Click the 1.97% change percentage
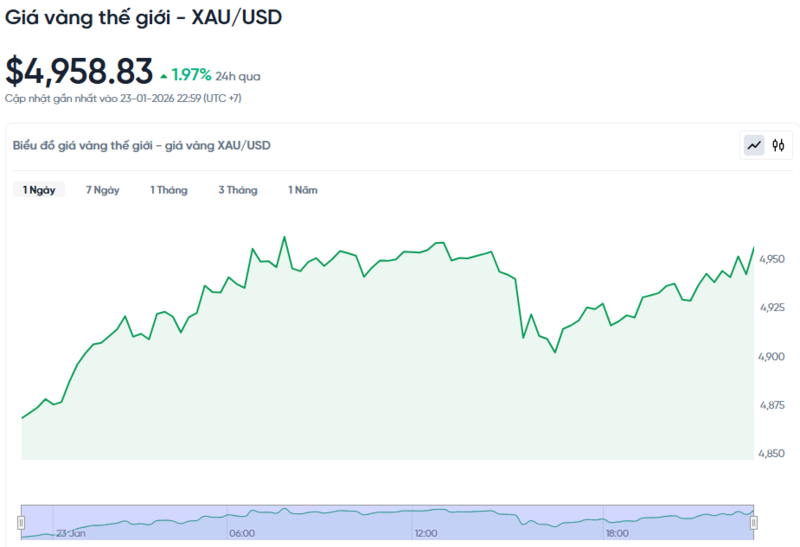Image resolution: width=800 pixels, height=547 pixels. click(191, 75)
